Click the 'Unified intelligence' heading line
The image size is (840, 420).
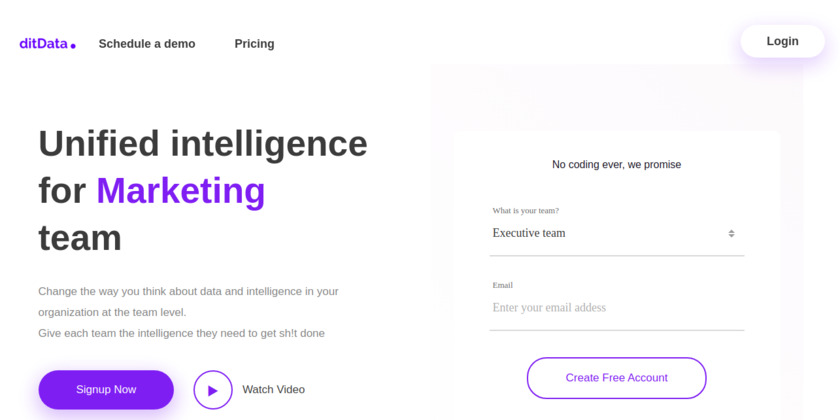click(x=203, y=143)
